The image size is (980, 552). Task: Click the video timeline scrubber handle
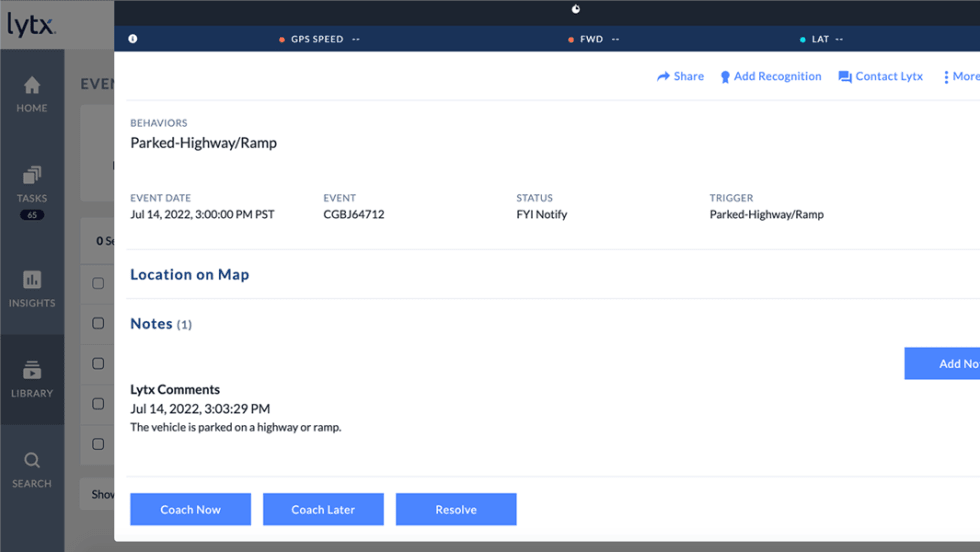click(x=576, y=9)
